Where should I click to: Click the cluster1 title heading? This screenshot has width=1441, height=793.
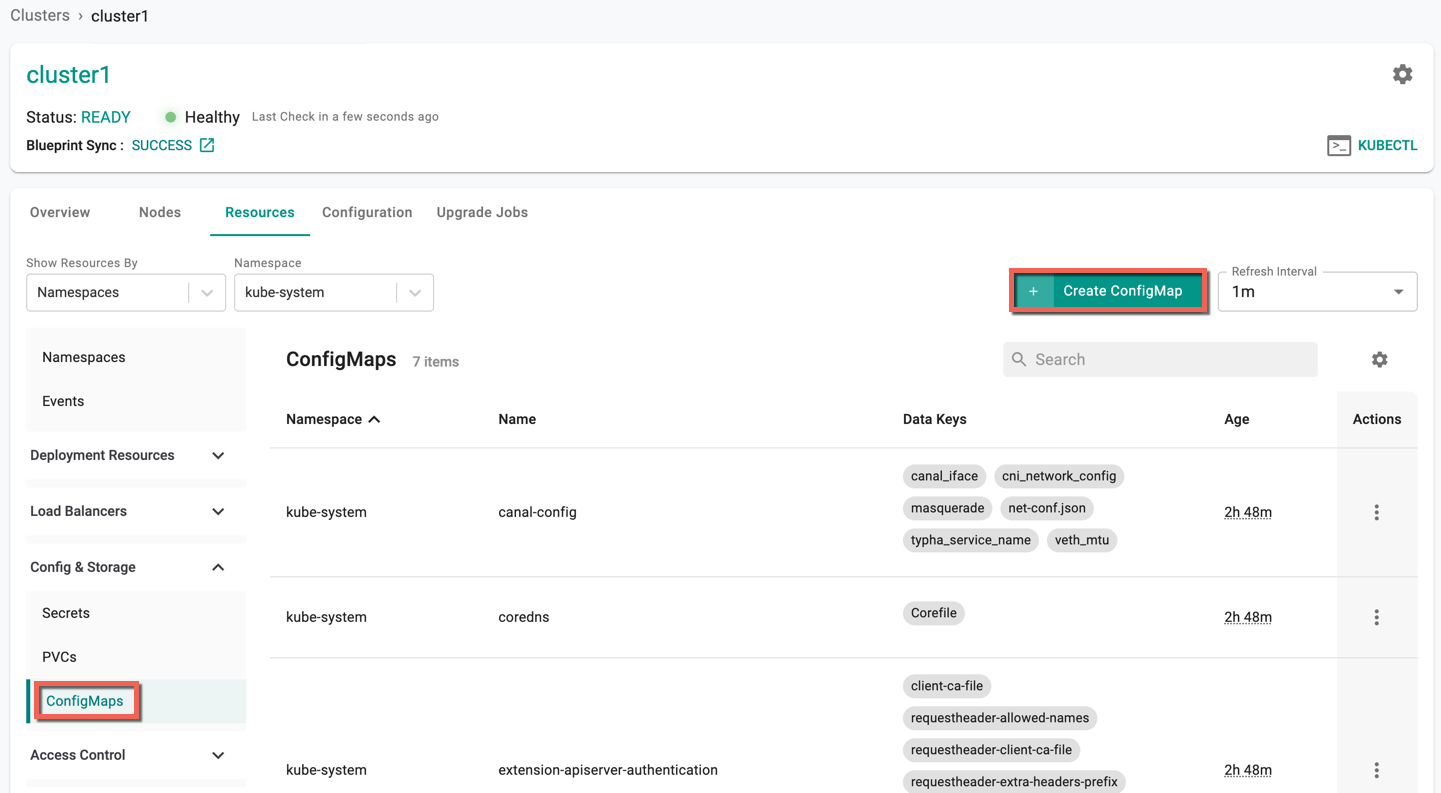pyautogui.click(x=68, y=75)
